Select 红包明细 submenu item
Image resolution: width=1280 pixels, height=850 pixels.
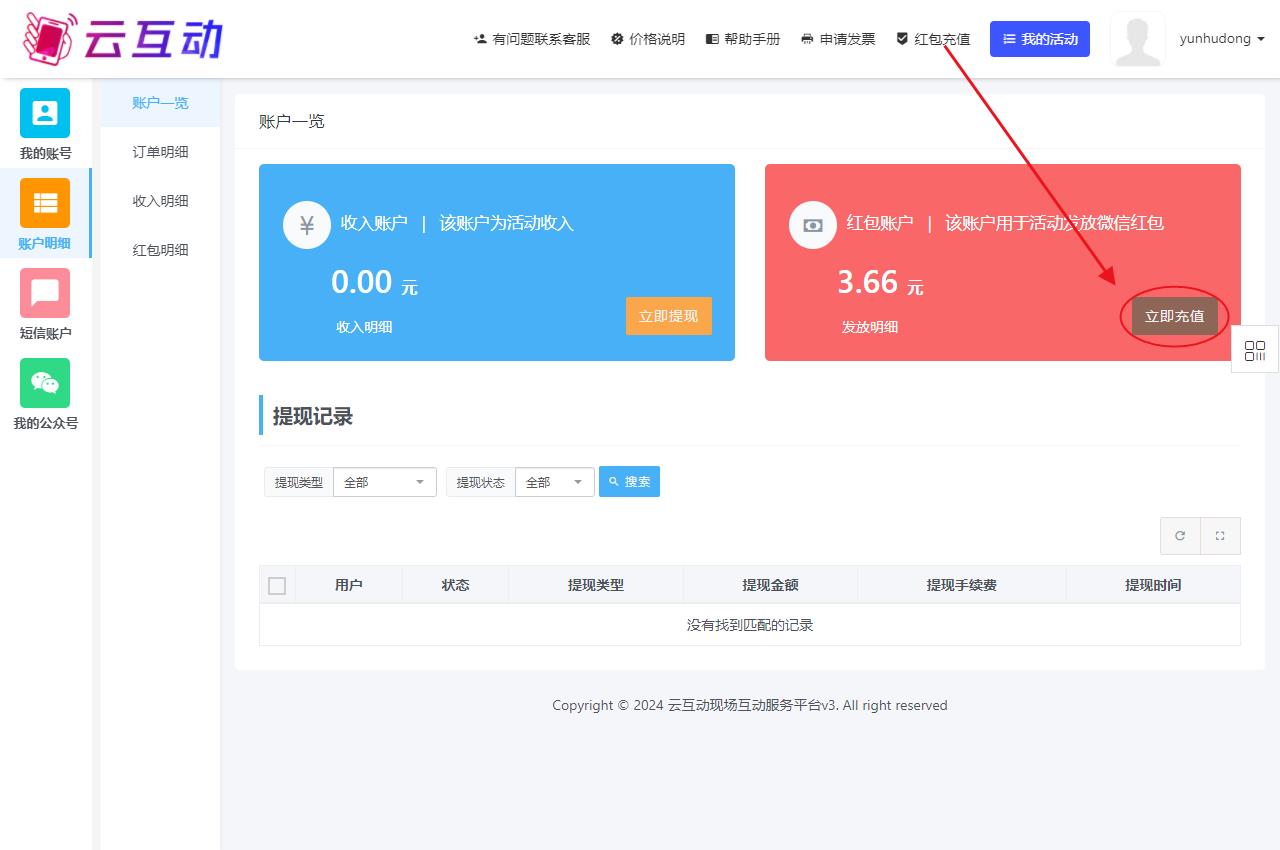click(160, 250)
